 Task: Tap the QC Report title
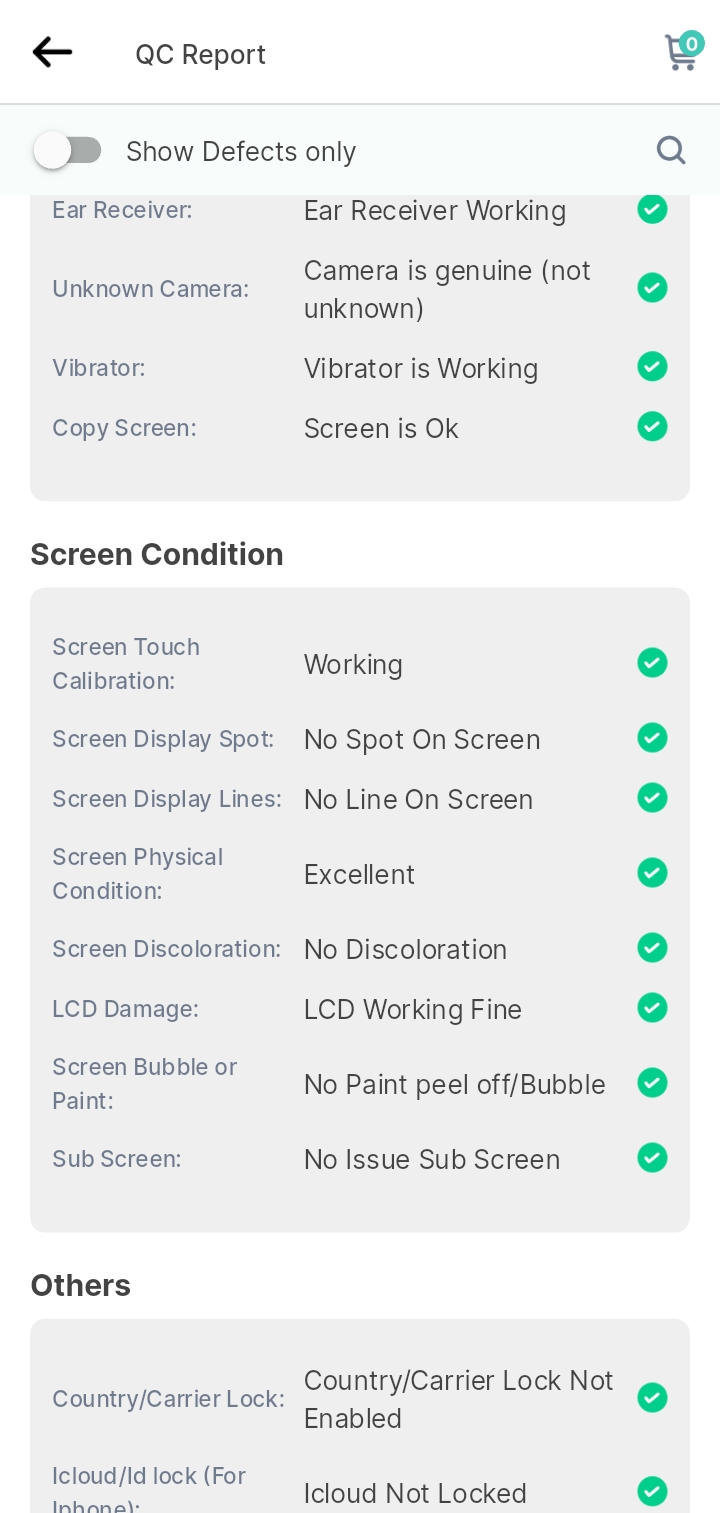coord(201,54)
